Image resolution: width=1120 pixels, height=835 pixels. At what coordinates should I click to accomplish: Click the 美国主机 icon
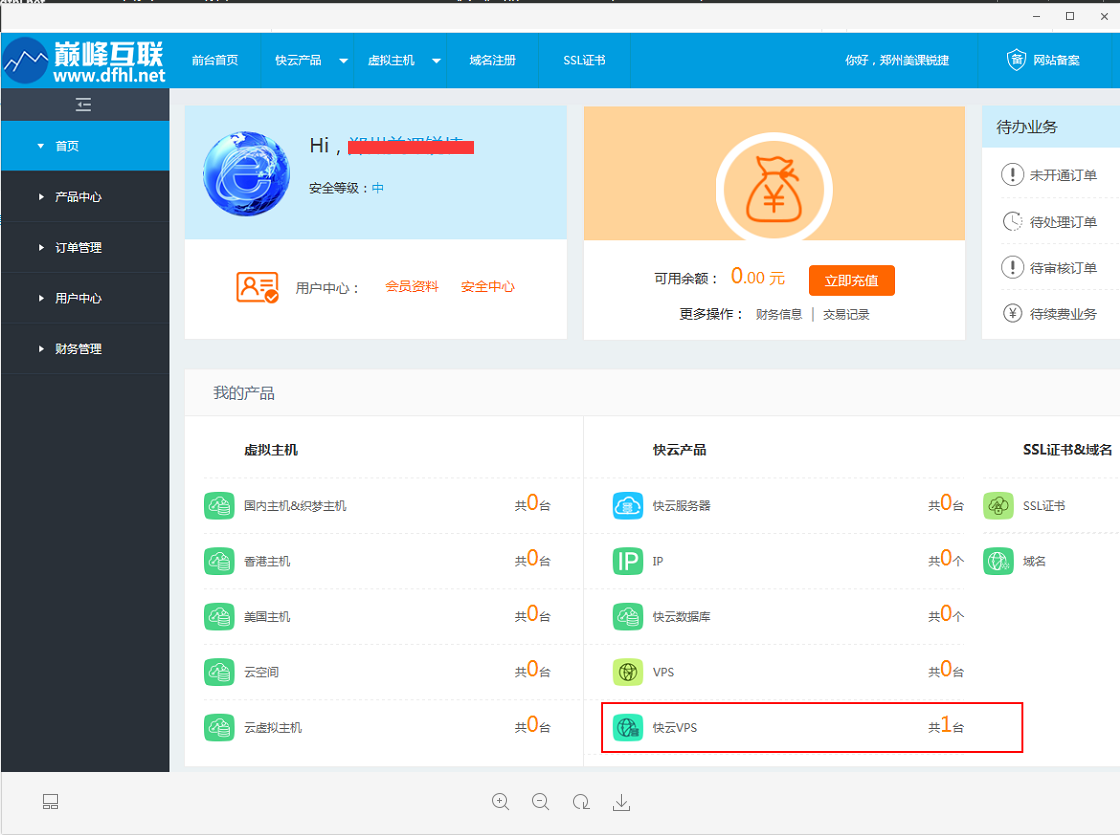click(x=219, y=616)
